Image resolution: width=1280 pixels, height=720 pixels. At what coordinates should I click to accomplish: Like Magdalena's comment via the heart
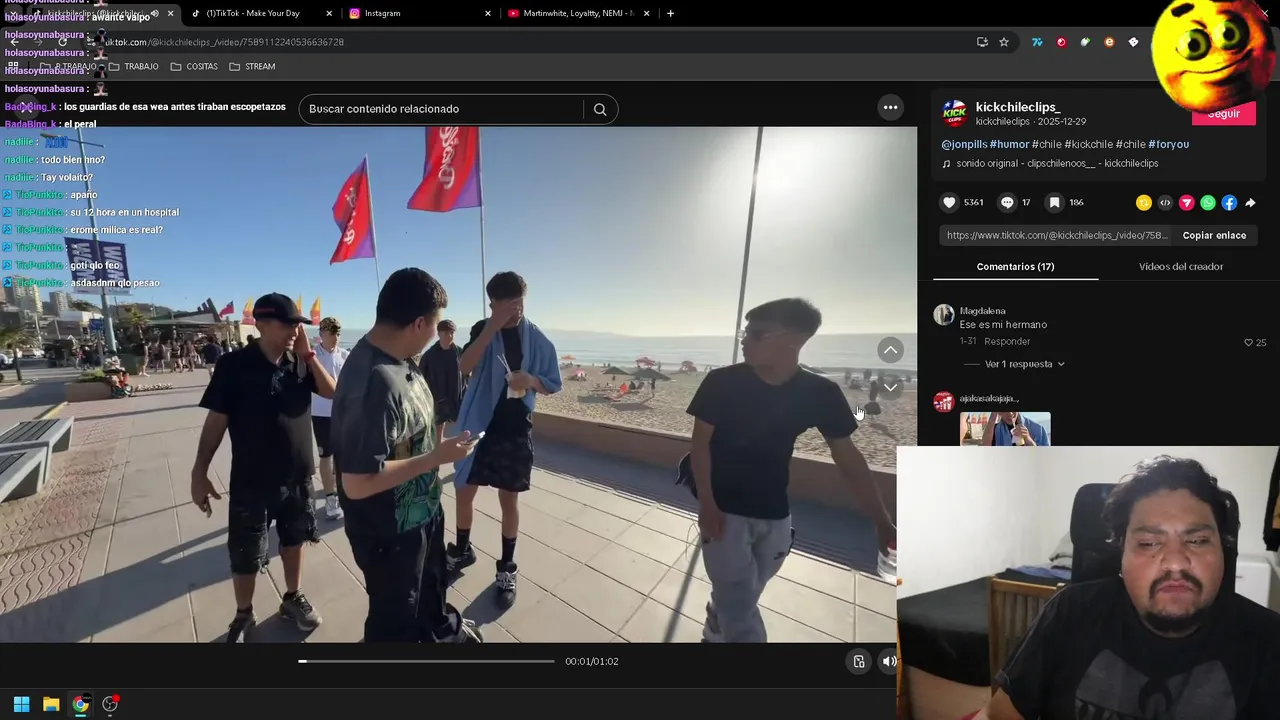click(1248, 342)
